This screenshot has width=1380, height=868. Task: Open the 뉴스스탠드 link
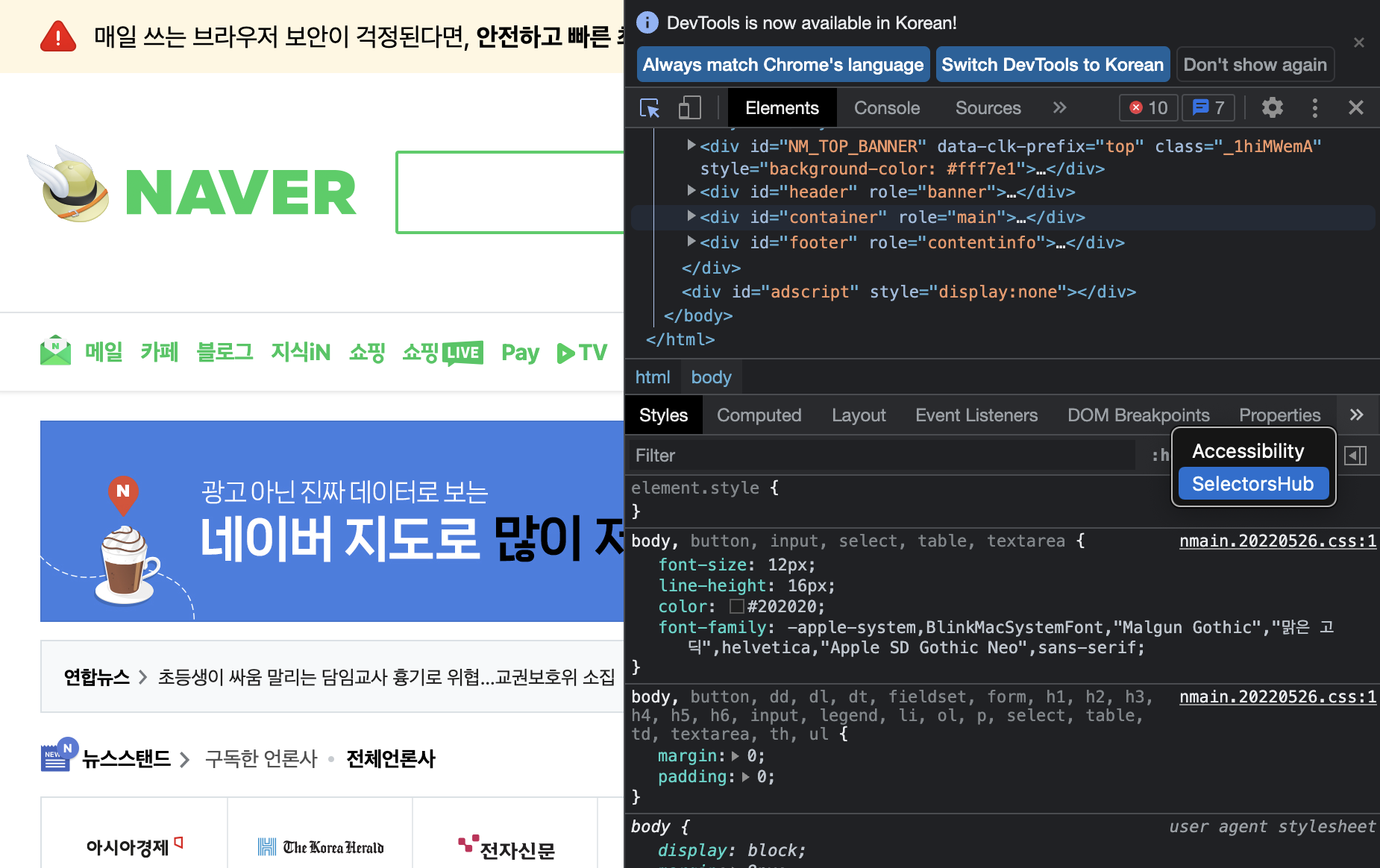126,759
